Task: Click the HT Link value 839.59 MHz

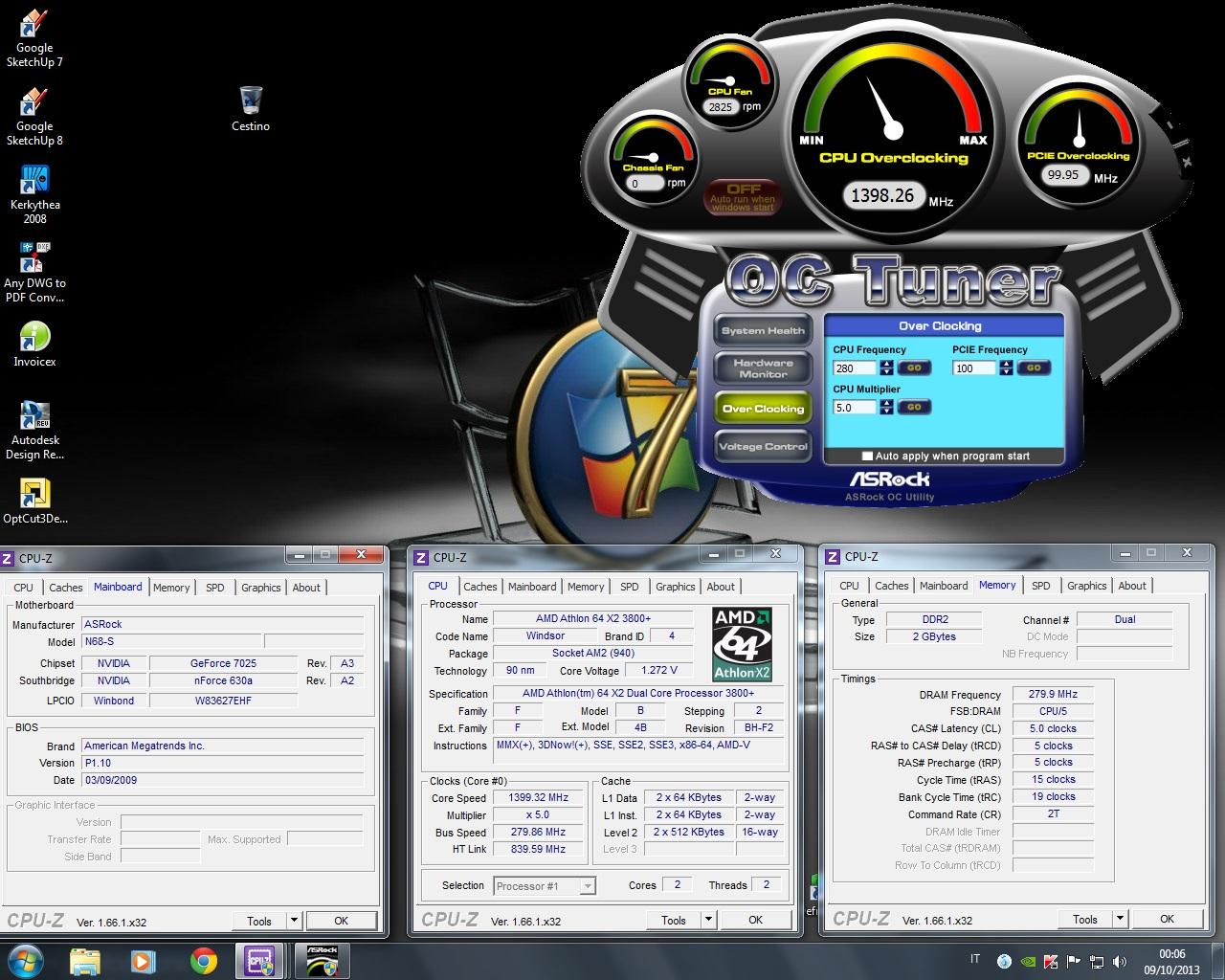Action: pyautogui.click(x=538, y=849)
